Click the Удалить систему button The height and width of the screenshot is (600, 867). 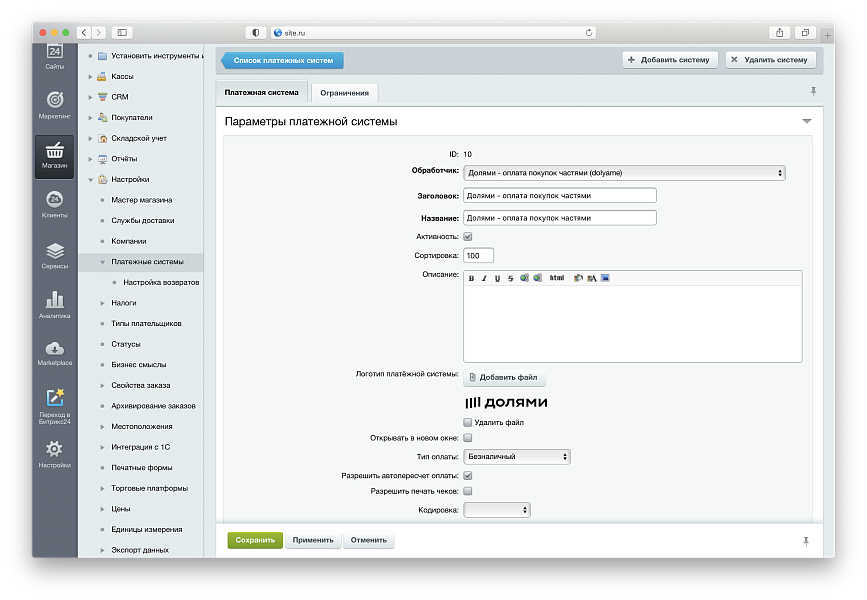point(770,60)
